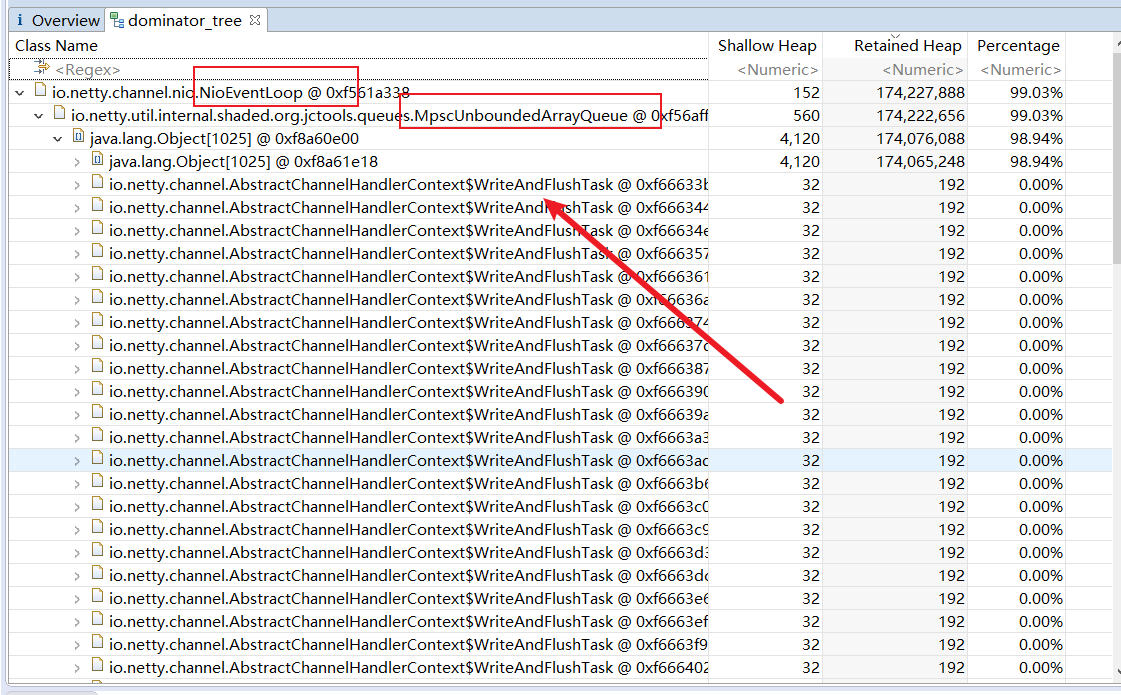Switch to the Overview tab

point(57,20)
